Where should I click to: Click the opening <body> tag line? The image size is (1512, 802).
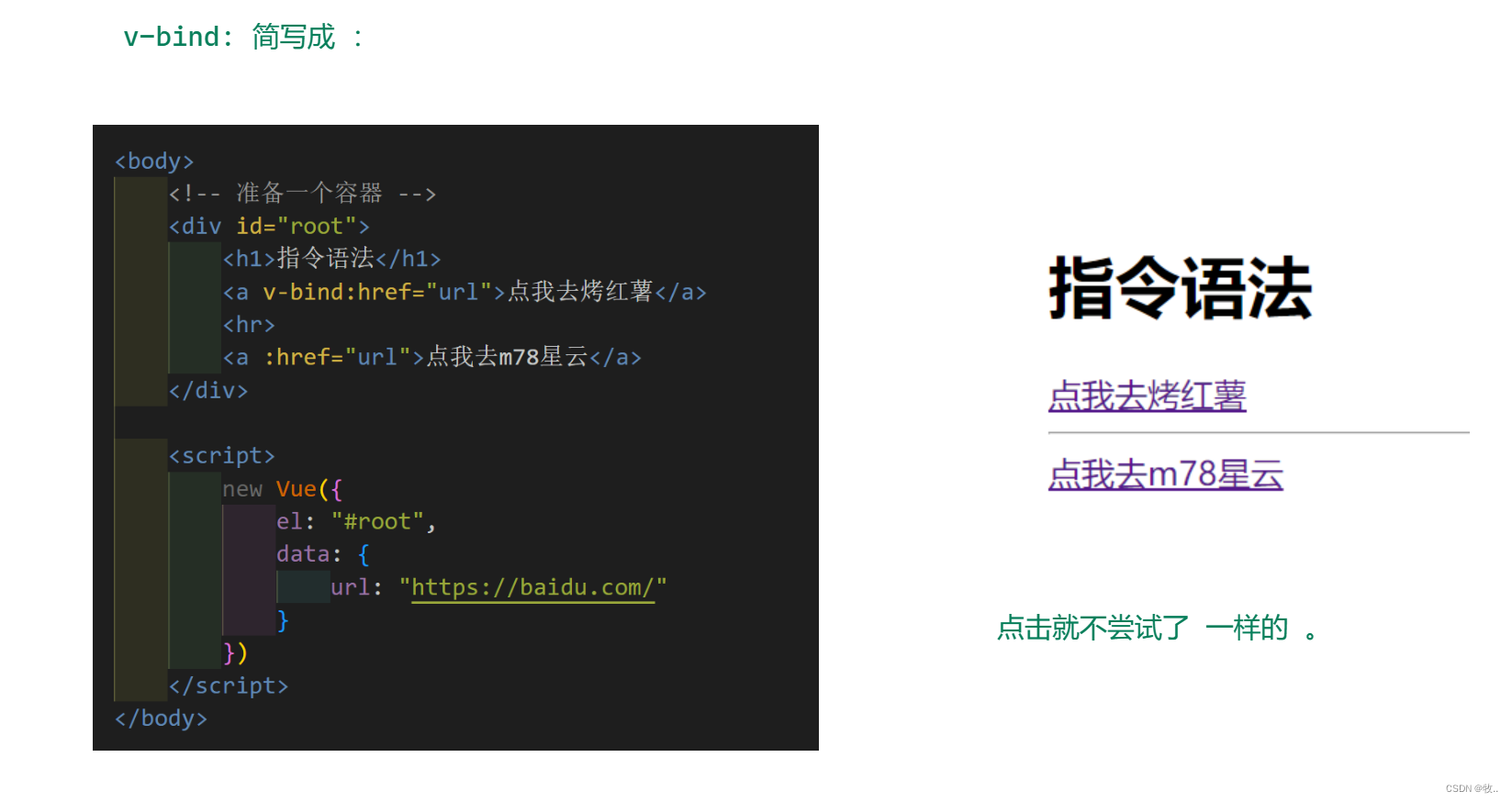(x=154, y=162)
